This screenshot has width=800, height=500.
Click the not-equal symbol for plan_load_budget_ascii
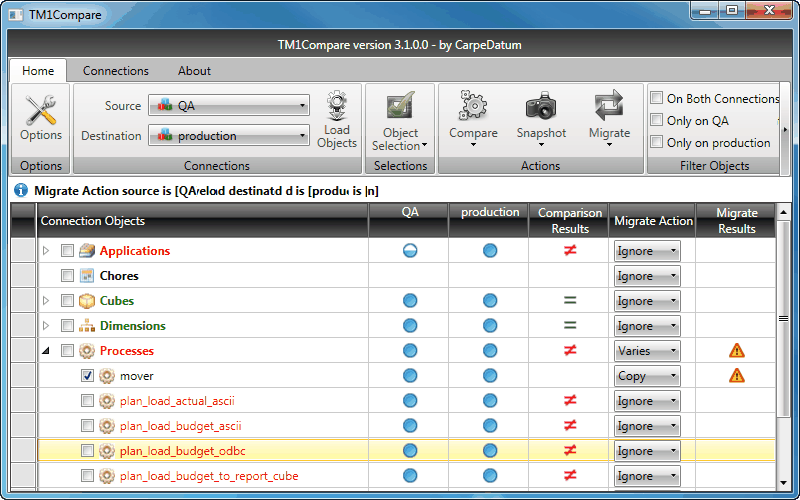coord(570,426)
